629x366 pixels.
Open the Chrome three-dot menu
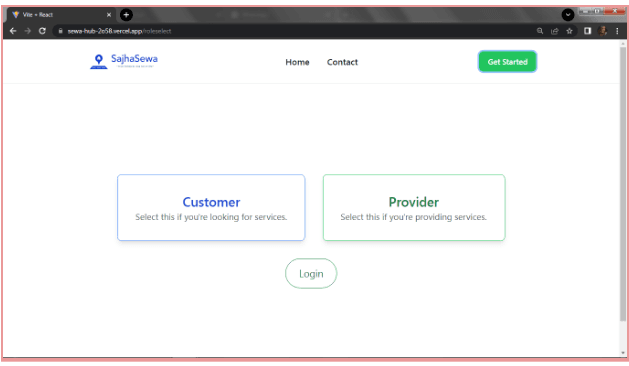[x=617, y=31]
